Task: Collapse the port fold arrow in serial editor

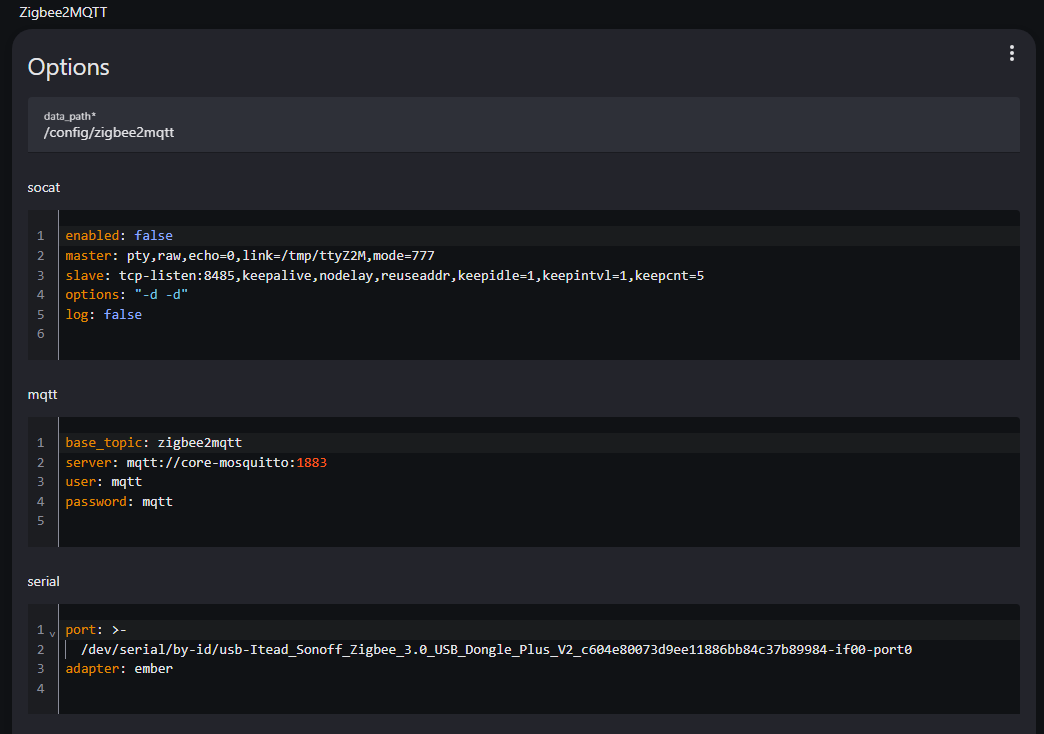Action: 52,633
